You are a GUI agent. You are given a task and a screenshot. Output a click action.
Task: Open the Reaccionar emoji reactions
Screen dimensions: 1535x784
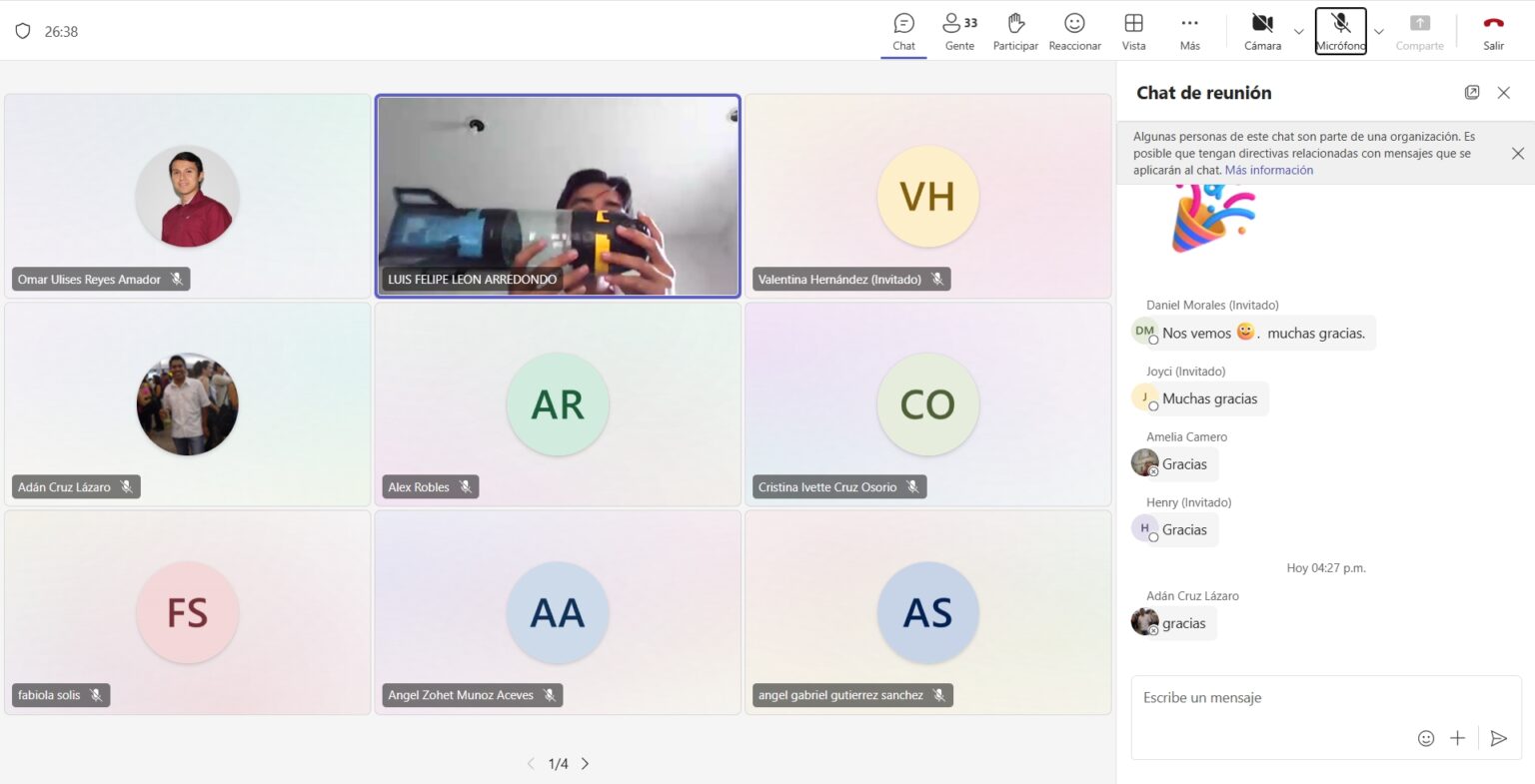(1074, 31)
